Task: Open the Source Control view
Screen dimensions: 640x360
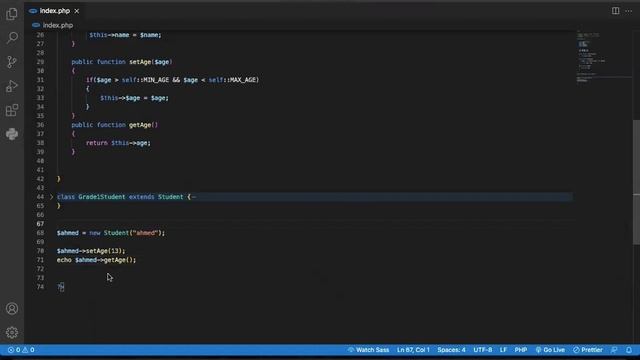Action: point(12,62)
